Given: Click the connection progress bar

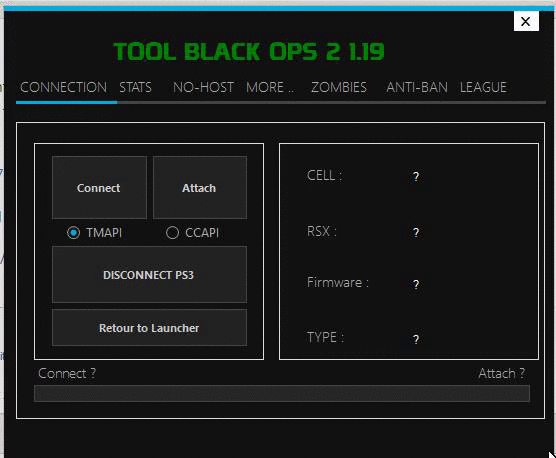Looking at the screenshot, I should 282,393.
